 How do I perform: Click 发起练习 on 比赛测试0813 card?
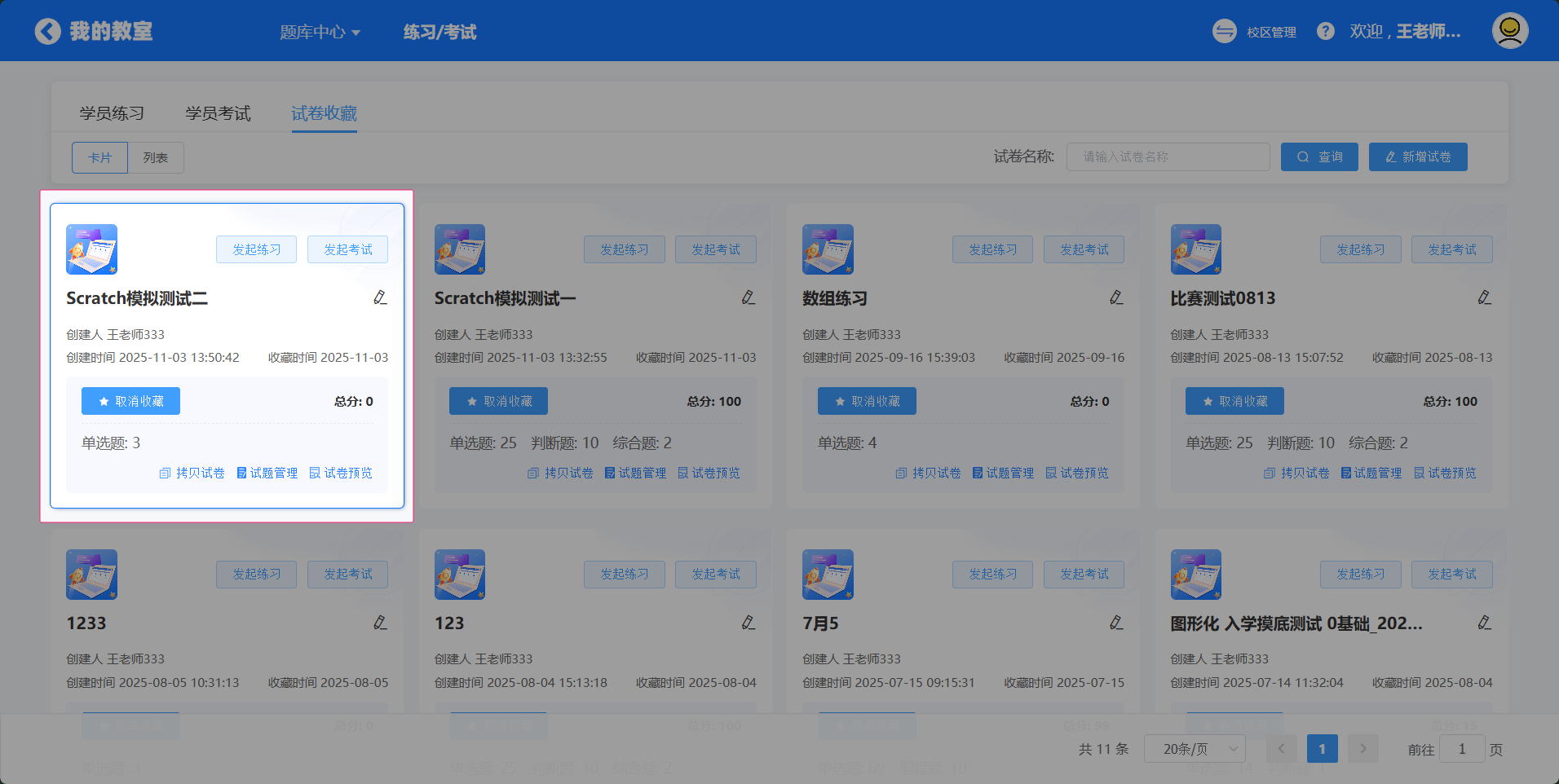tap(1361, 249)
